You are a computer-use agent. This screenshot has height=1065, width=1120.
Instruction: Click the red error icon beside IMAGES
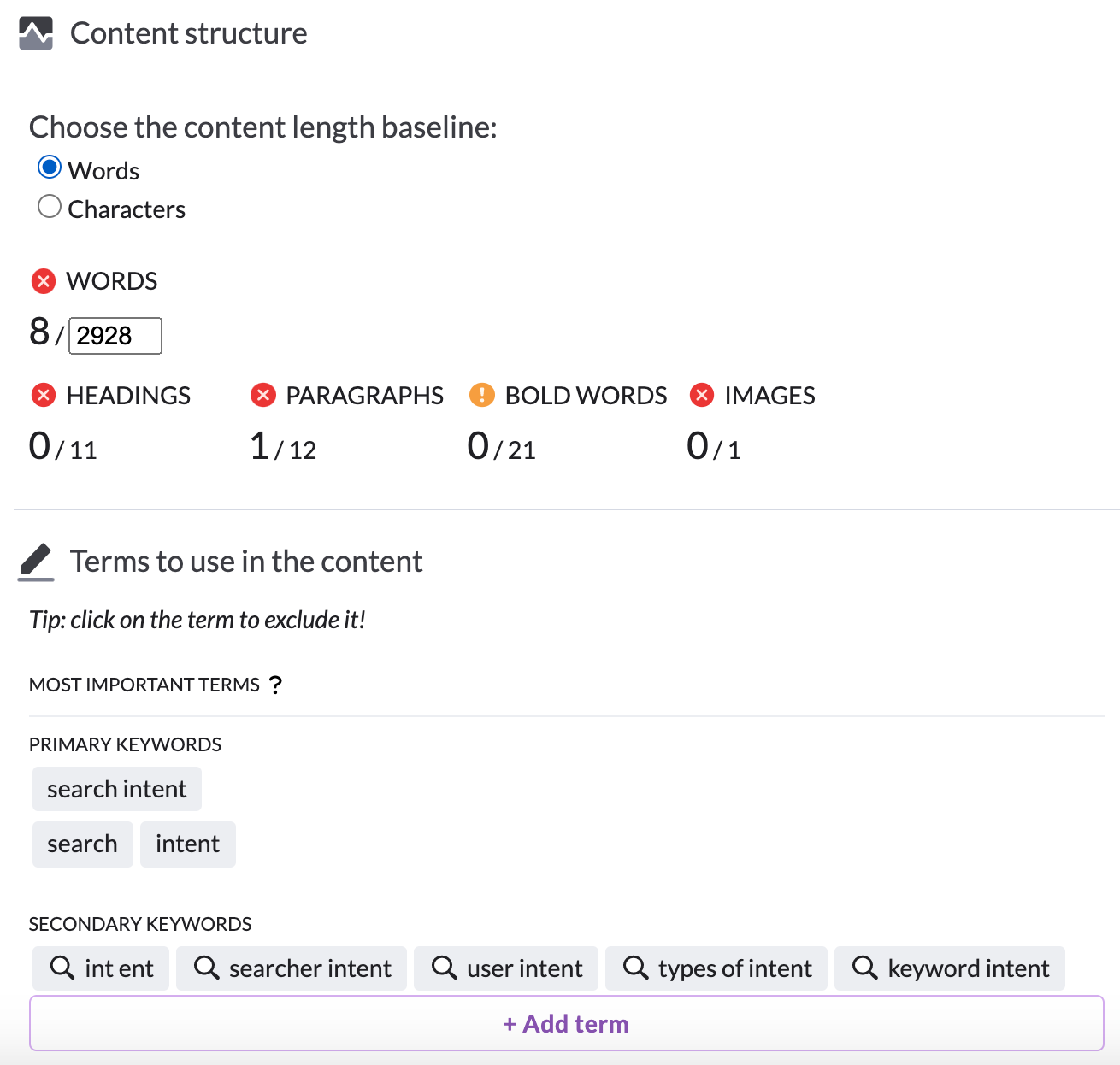[x=702, y=395]
